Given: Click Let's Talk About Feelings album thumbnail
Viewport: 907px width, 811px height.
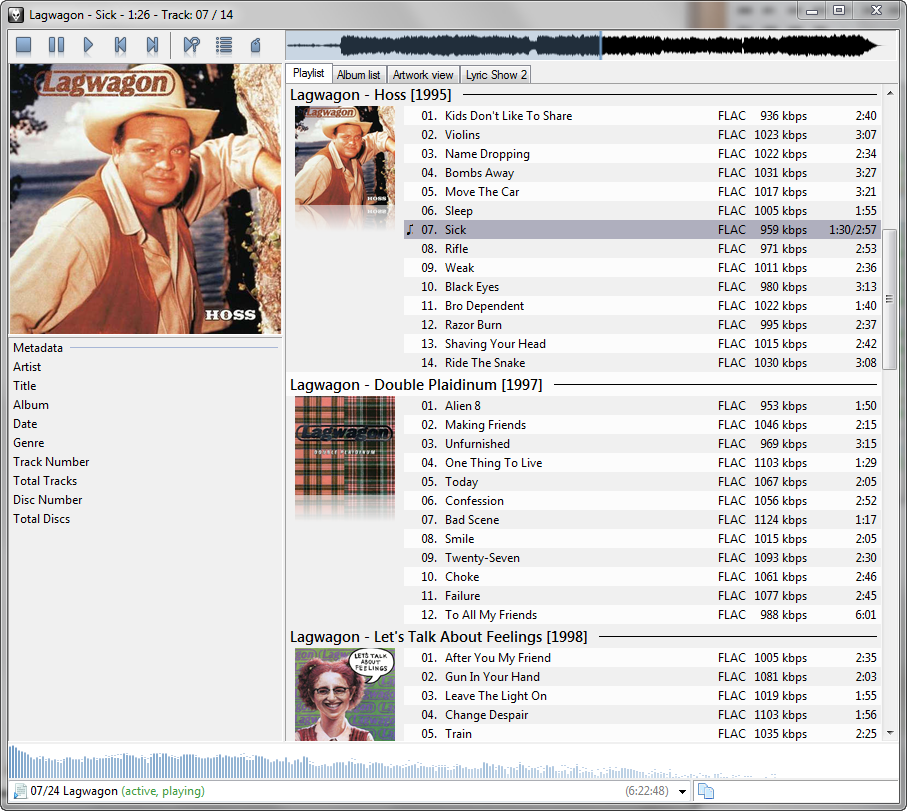Looking at the screenshot, I should click(x=345, y=694).
